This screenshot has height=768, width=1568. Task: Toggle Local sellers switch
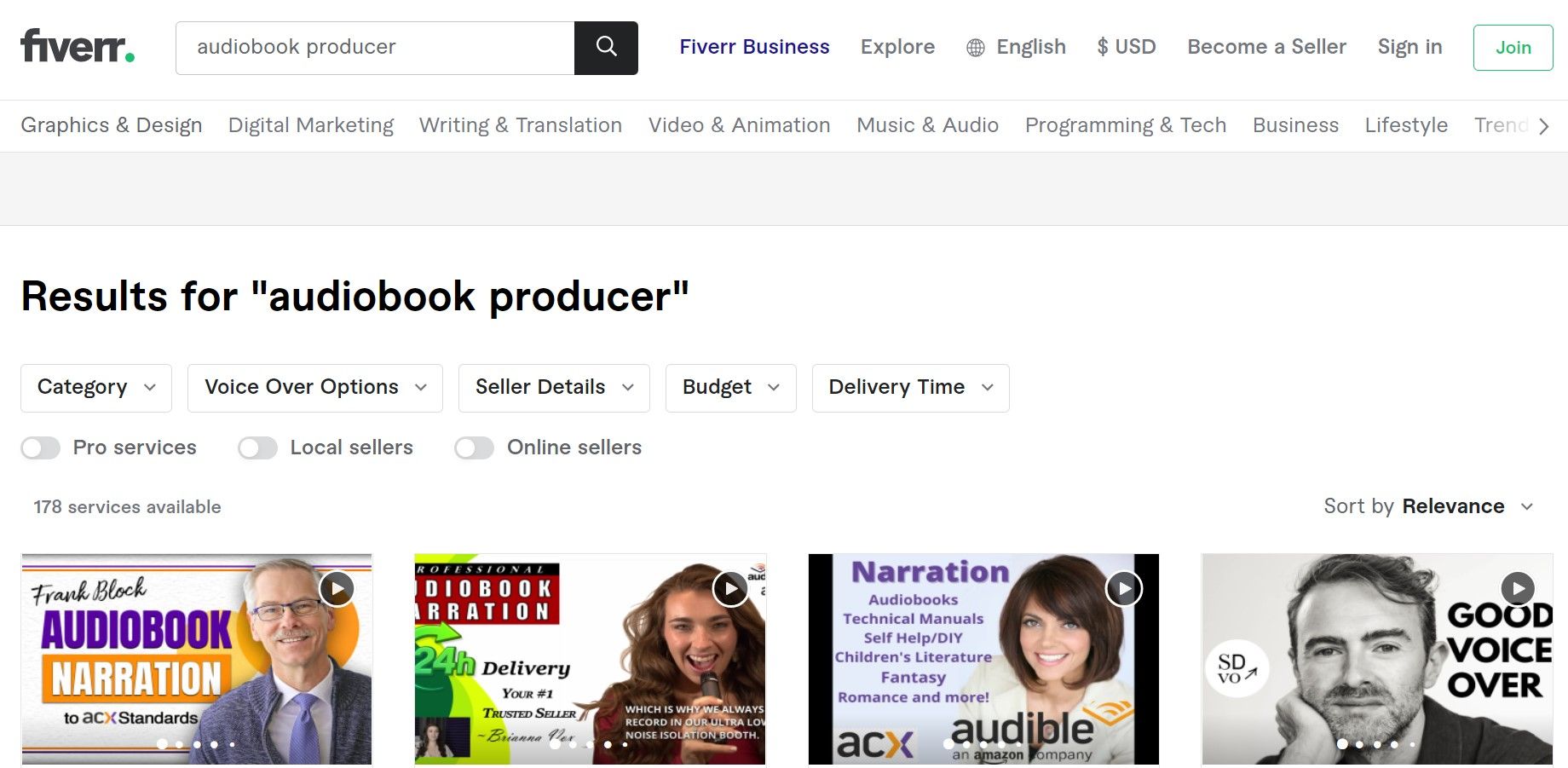(x=258, y=448)
